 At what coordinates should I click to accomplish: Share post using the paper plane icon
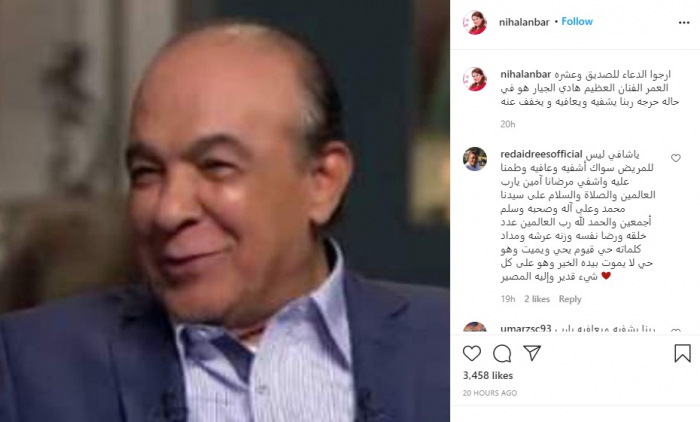click(532, 353)
